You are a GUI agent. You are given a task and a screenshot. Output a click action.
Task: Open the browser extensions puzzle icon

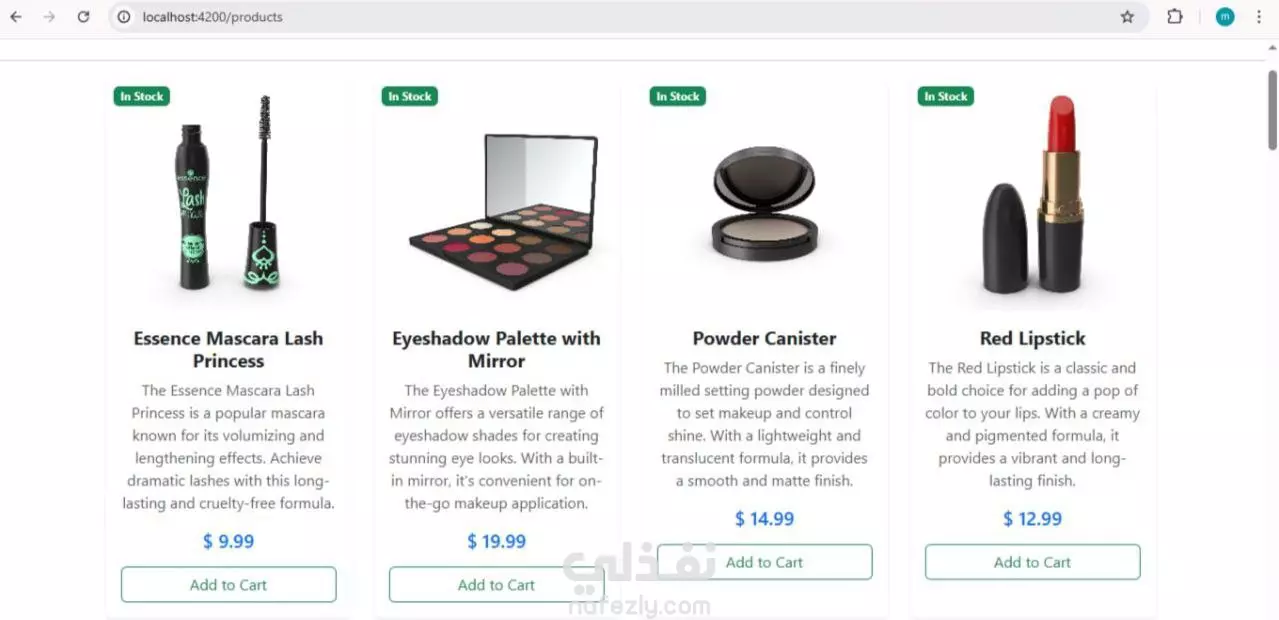pyautogui.click(x=1175, y=17)
